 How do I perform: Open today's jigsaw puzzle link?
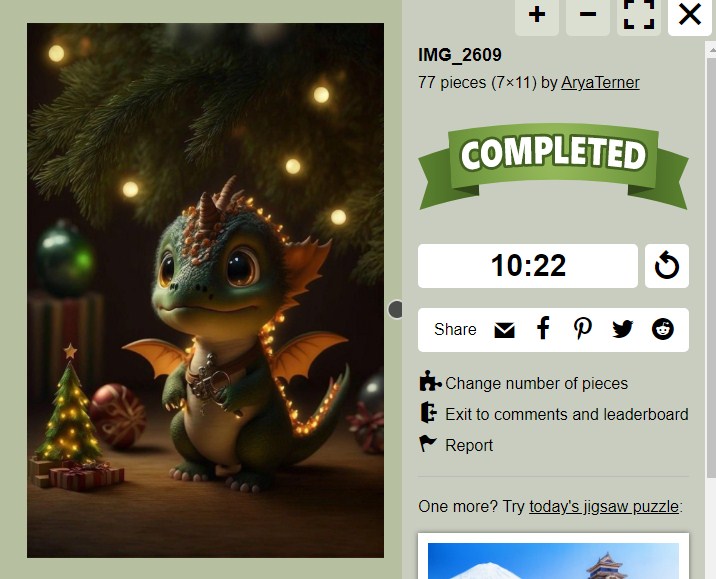tap(604, 506)
